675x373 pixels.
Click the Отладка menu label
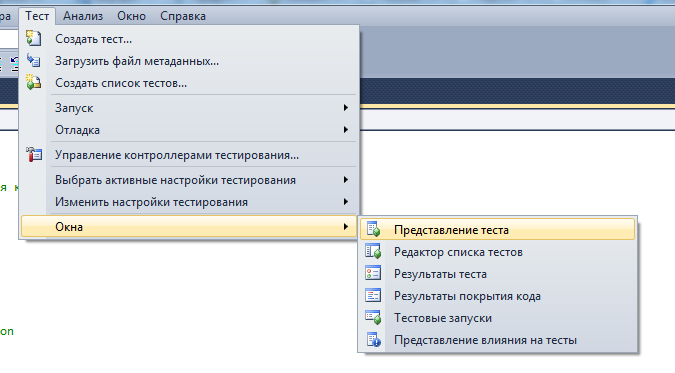(x=77, y=130)
